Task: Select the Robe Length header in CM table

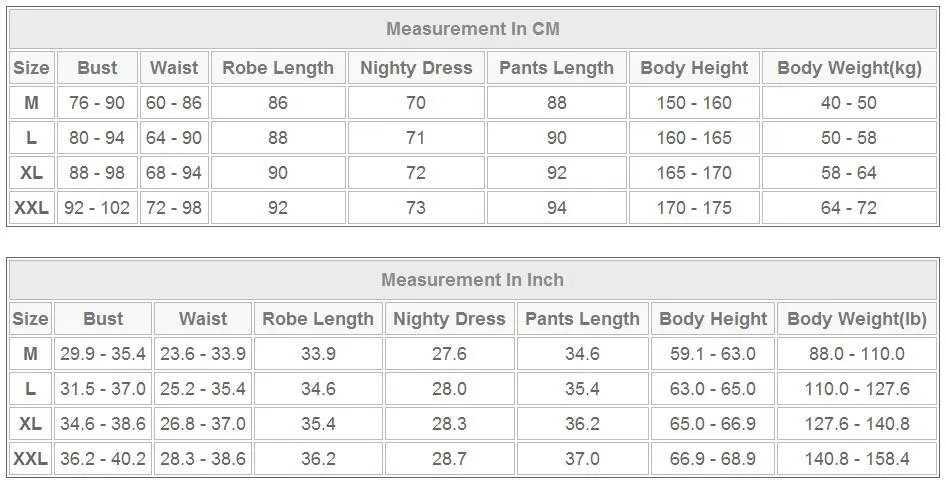Action: (278, 68)
